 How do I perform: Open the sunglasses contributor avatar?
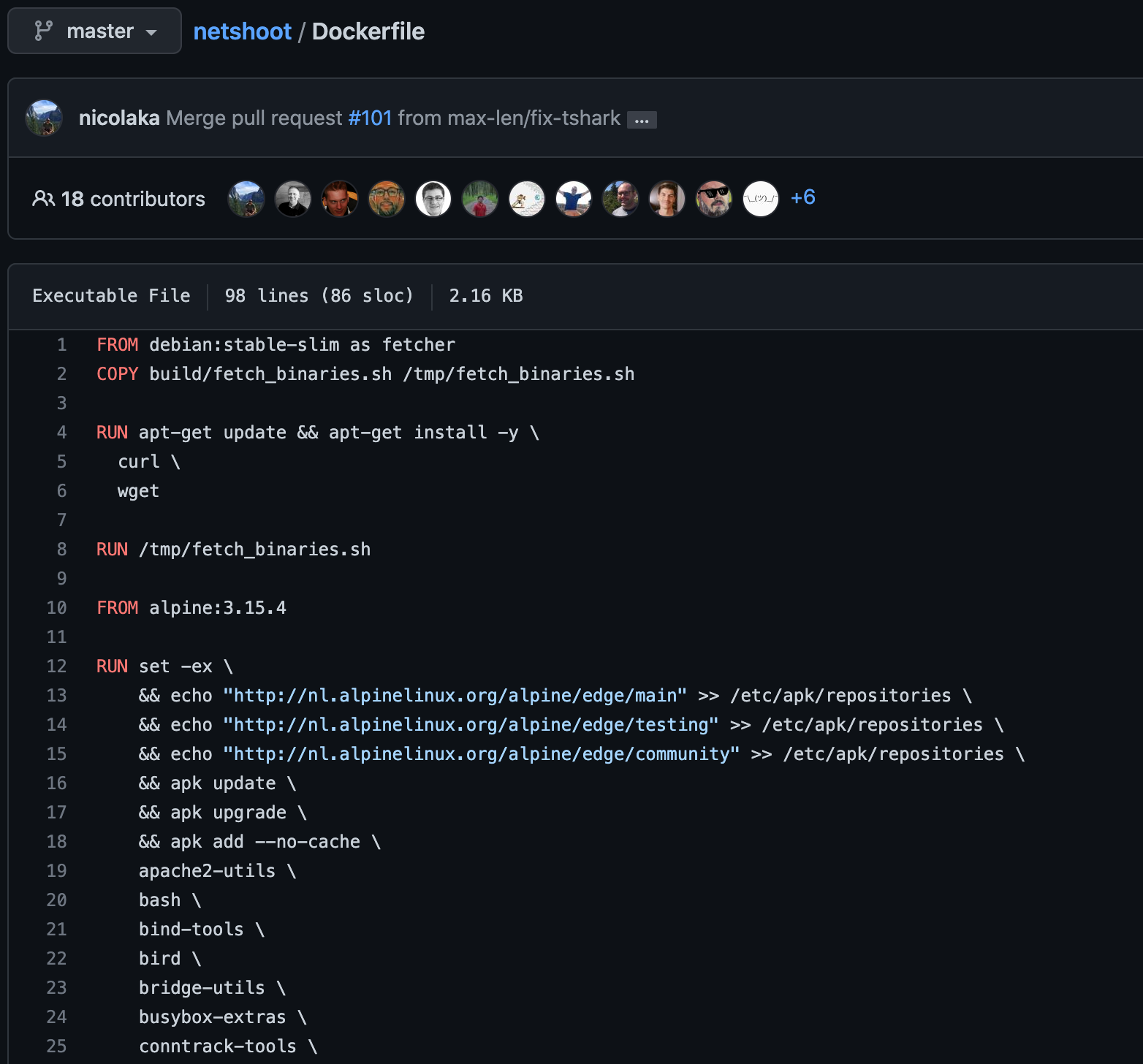(x=714, y=199)
